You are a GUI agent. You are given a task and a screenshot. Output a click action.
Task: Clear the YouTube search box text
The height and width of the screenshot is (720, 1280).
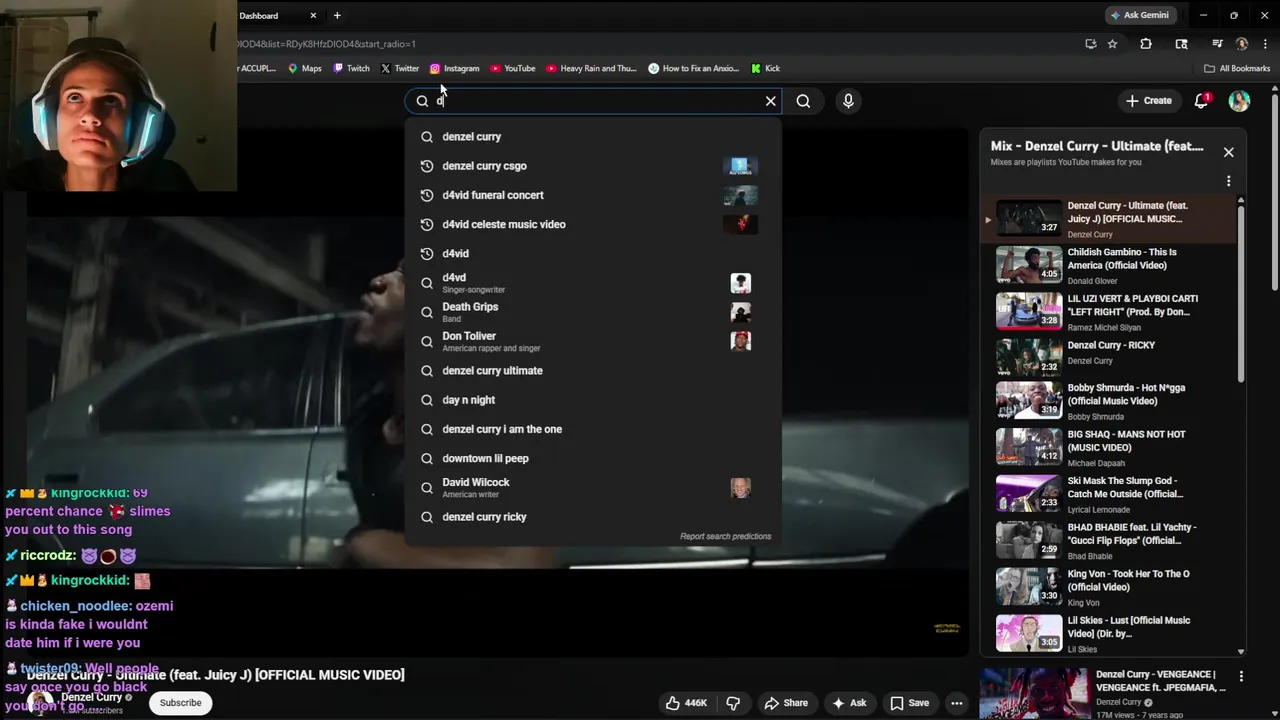770,101
